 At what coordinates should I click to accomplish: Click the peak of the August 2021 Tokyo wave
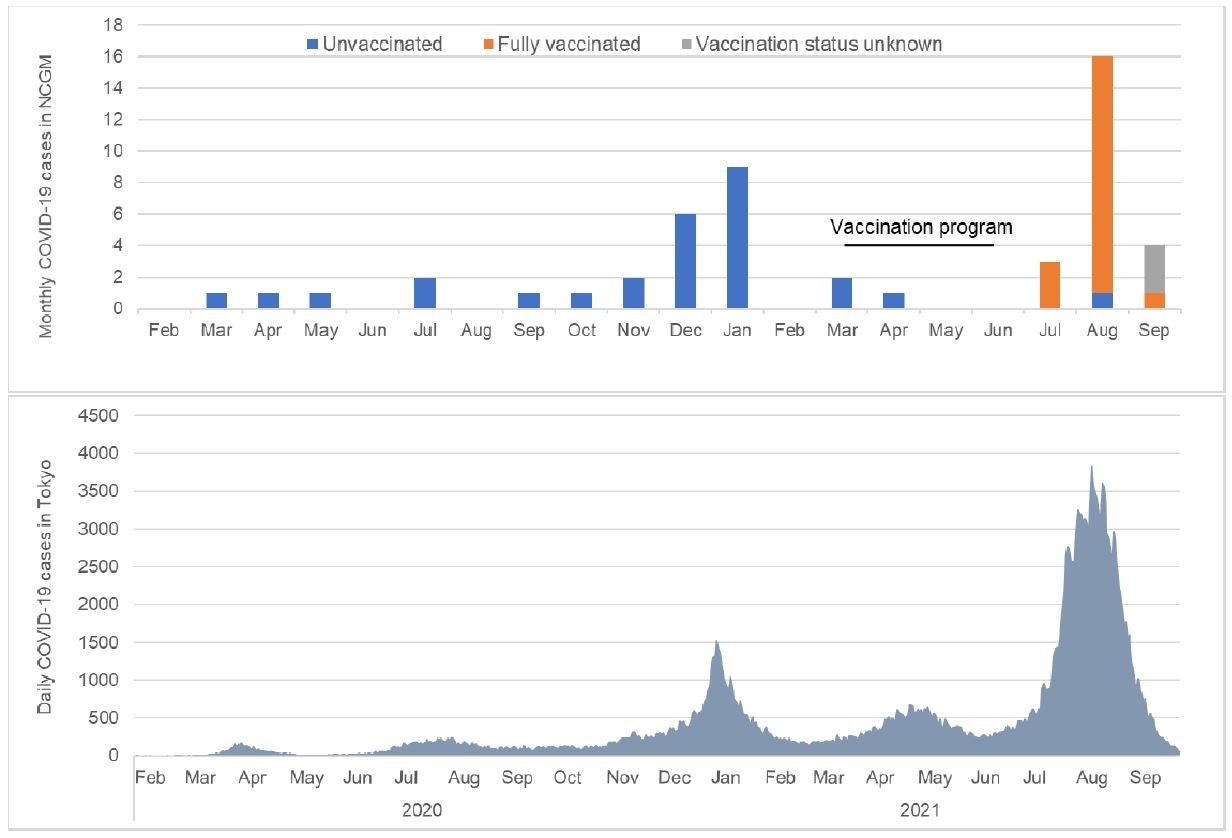[1094, 468]
